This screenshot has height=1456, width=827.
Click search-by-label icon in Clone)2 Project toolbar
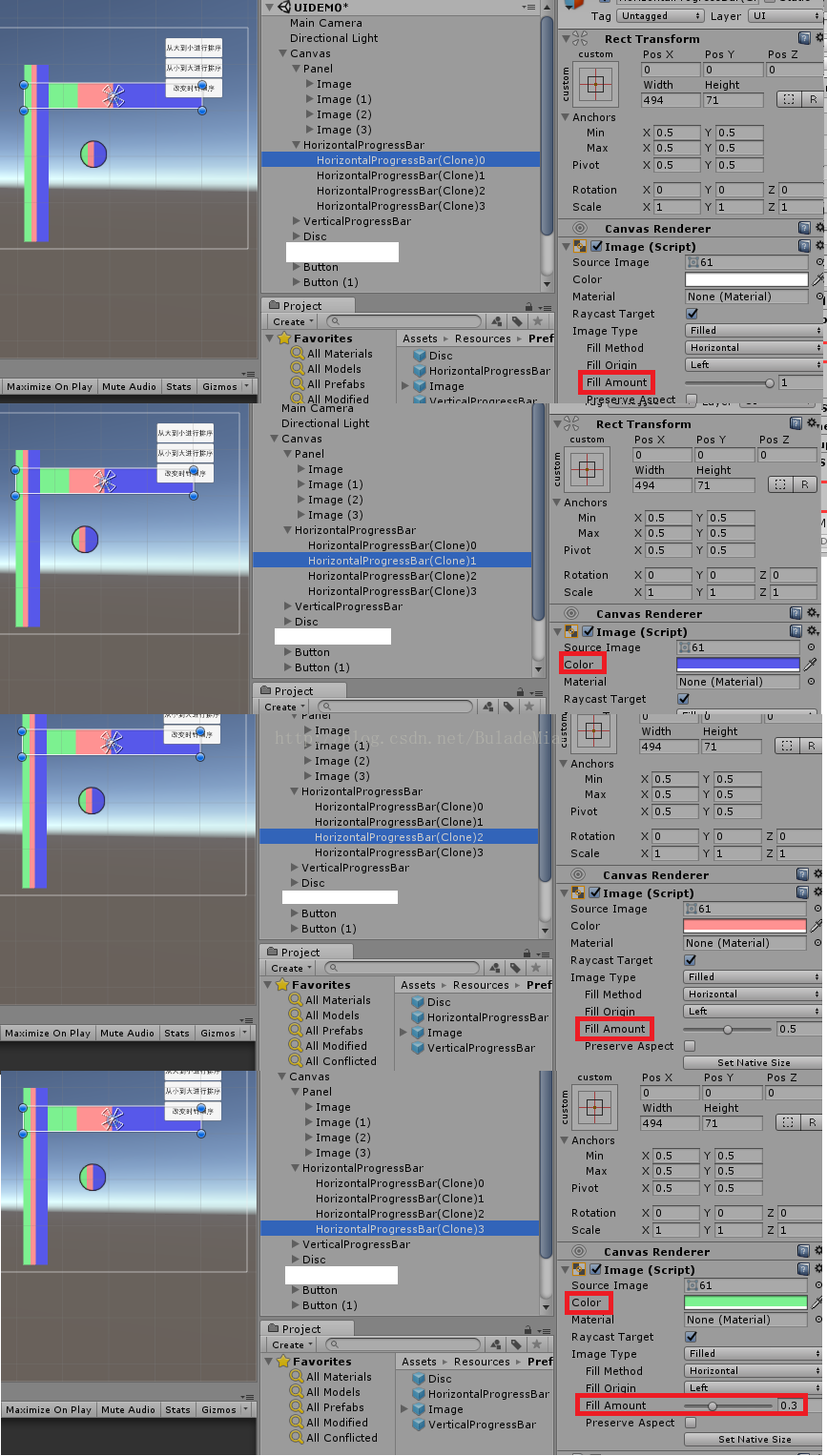click(514, 969)
